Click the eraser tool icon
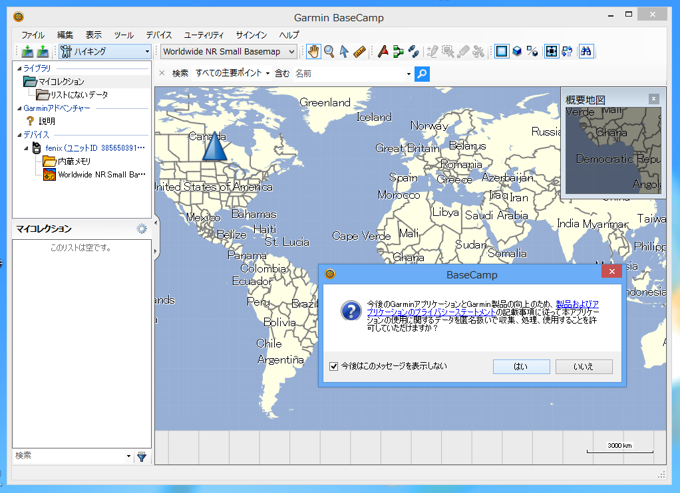The image size is (680, 493). (463, 52)
